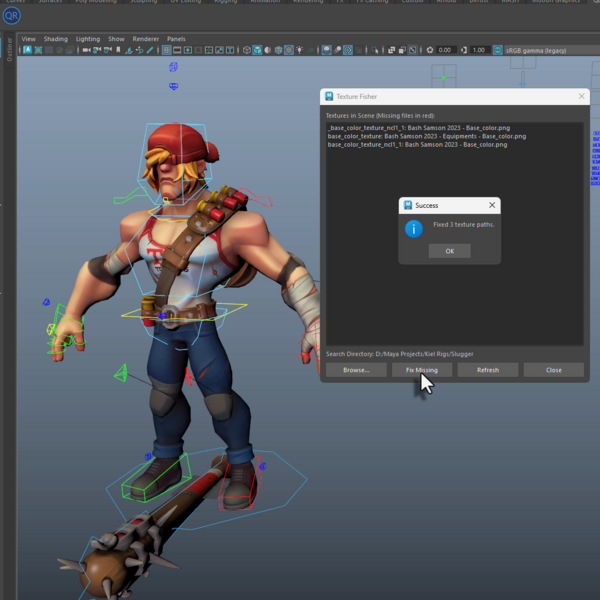Click the Exposure reset icon
600x600 pixels.
[x=430, y=50]
